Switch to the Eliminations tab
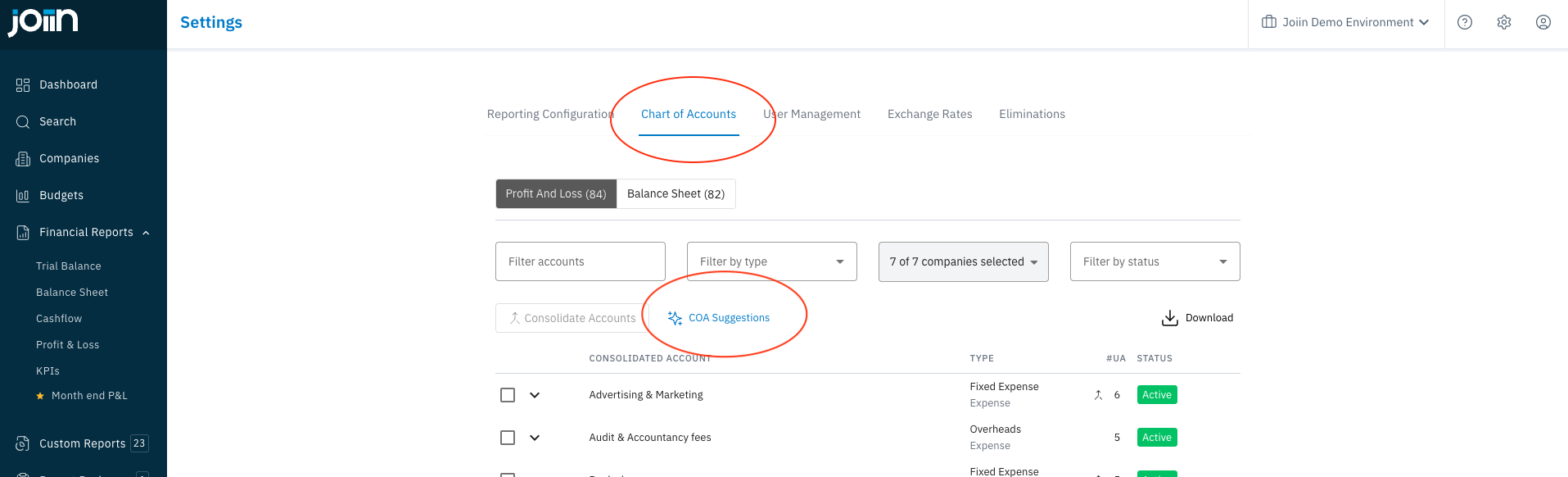The height and width of the screenshot is (477, 1568). [x=1032, y=114]
